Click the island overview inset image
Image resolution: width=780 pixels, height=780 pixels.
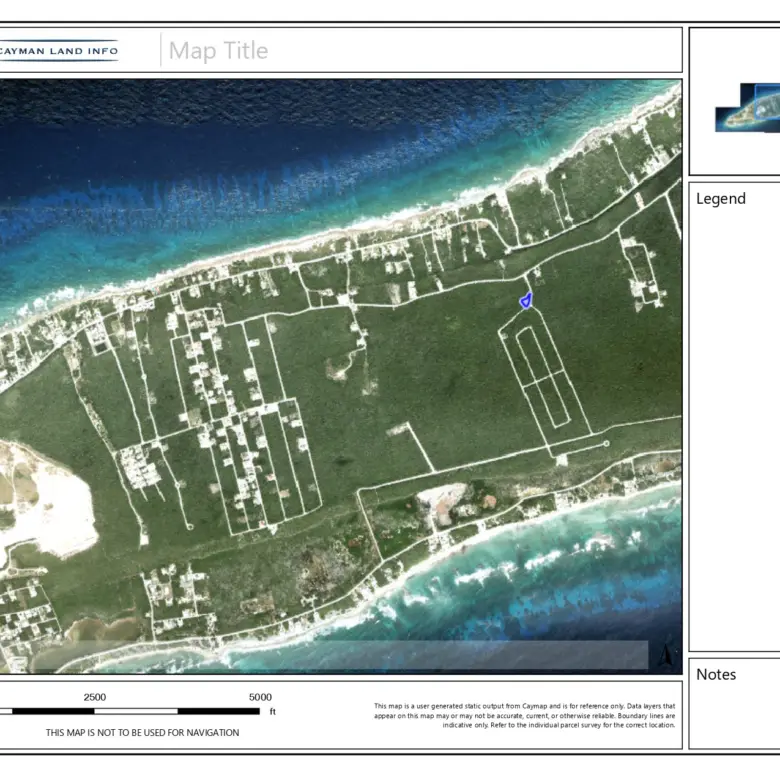[747, 108]
